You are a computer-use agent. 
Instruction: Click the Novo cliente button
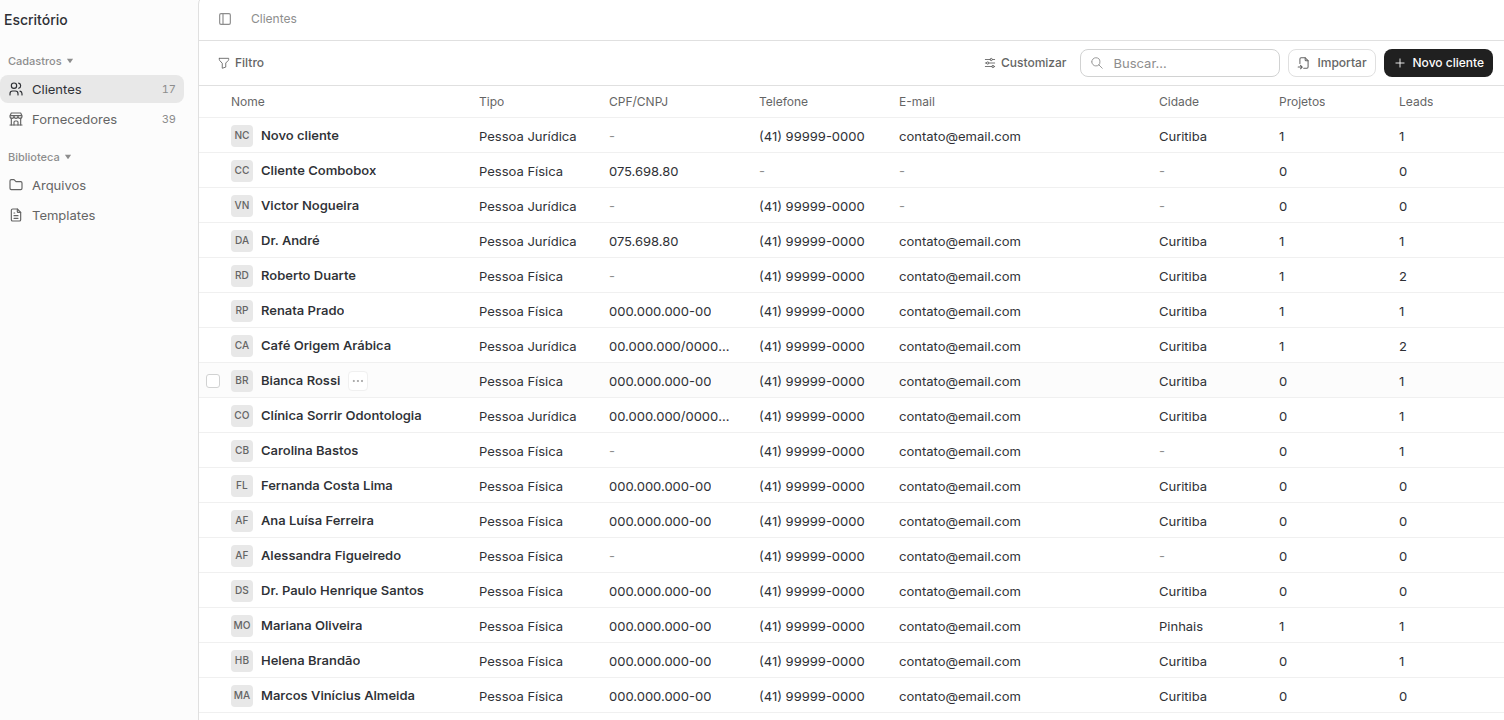click(1438, 63)
